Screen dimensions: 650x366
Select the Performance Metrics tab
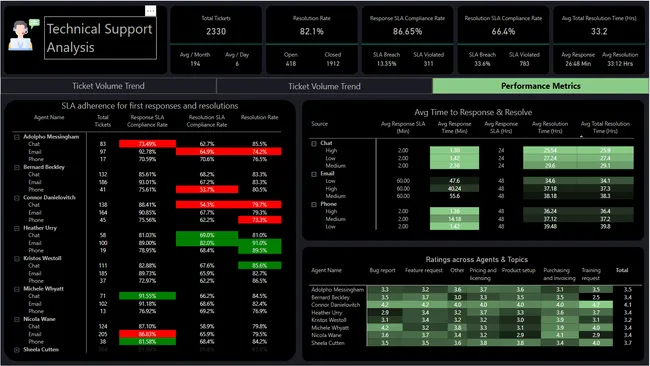tap(541, 86)
